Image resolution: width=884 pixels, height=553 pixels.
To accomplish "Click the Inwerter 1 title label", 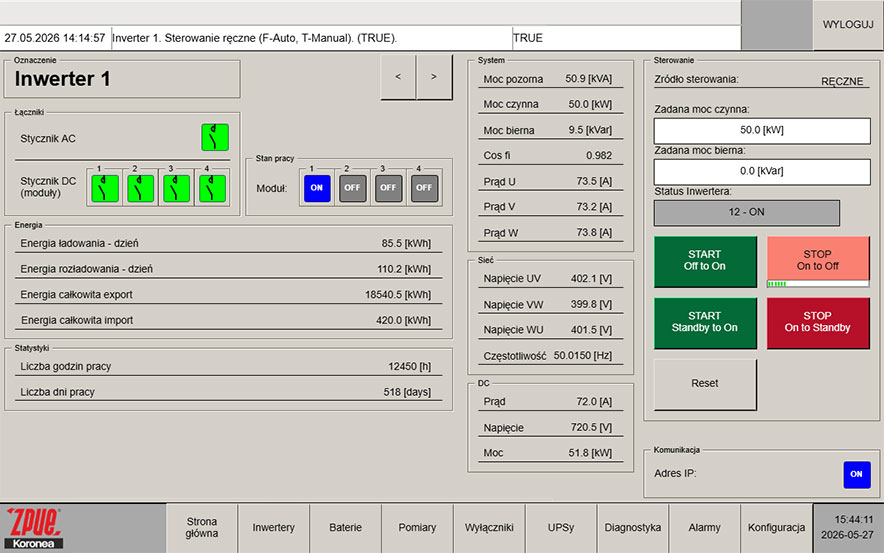I will [63, 79].
